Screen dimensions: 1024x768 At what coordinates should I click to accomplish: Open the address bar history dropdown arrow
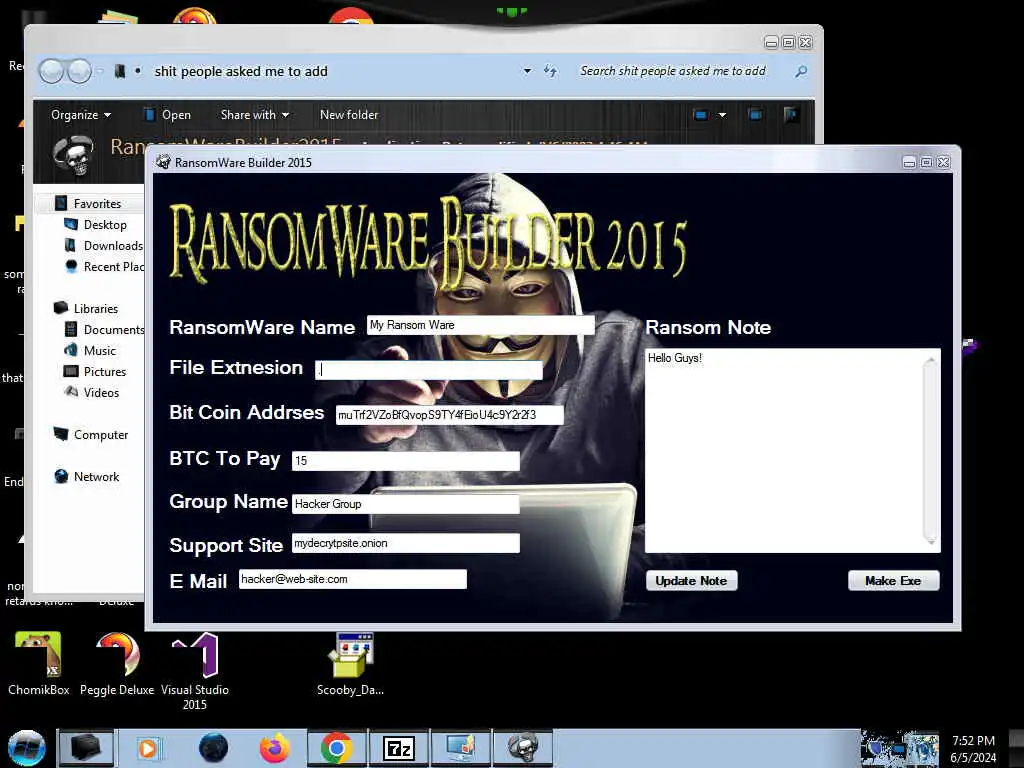point(527,71)
